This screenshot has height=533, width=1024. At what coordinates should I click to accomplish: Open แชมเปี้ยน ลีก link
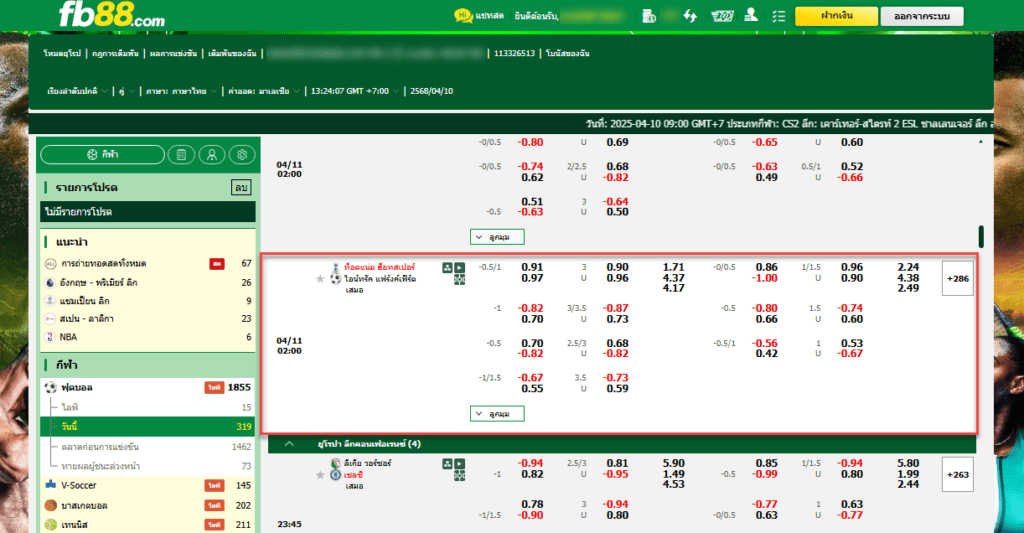point(85,301)
